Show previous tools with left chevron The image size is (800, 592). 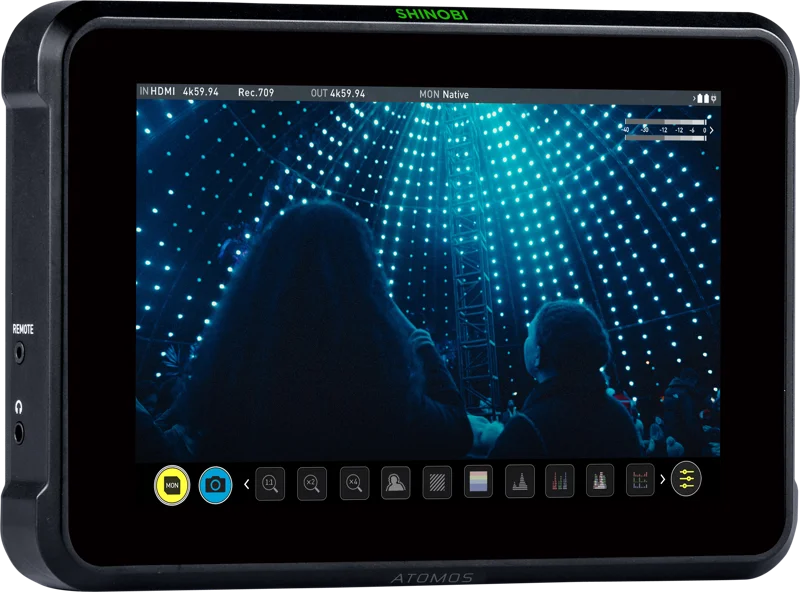pyautogui.click(x=246, y=484)
